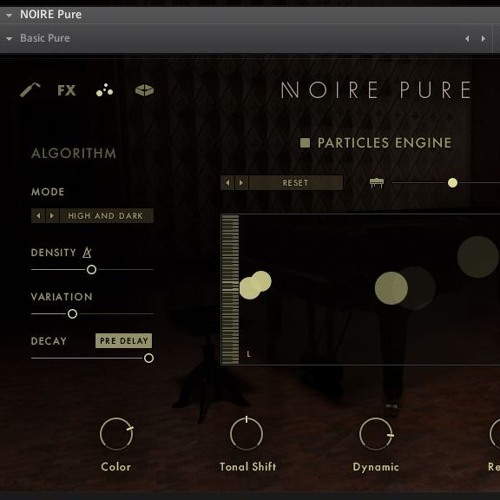Step to previous particles preset beside Reset
The width and height of the screenshot is (500, 500).
click(228, 183)
